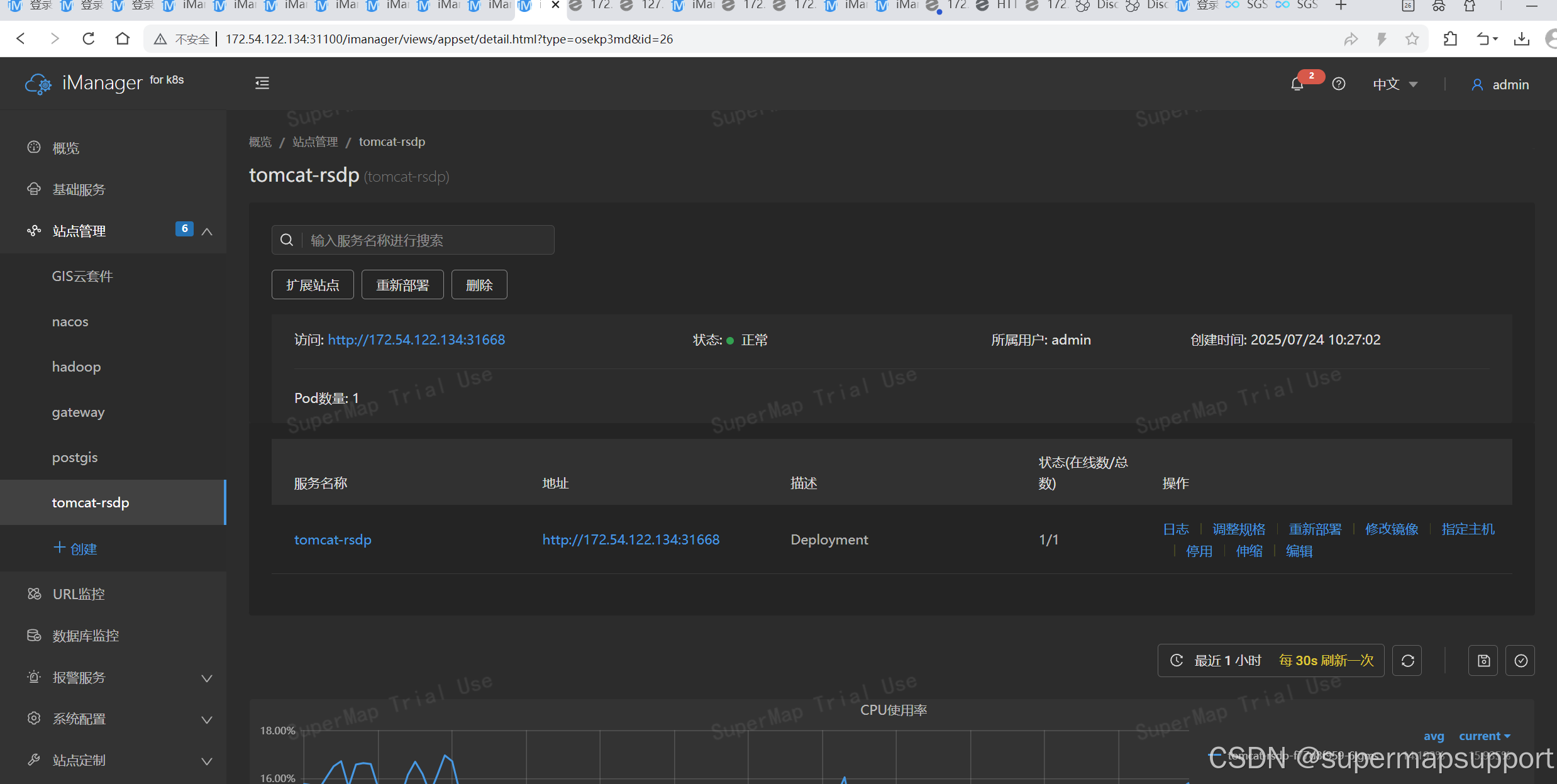Open the help question mark icon

[x=1339, y=84]
